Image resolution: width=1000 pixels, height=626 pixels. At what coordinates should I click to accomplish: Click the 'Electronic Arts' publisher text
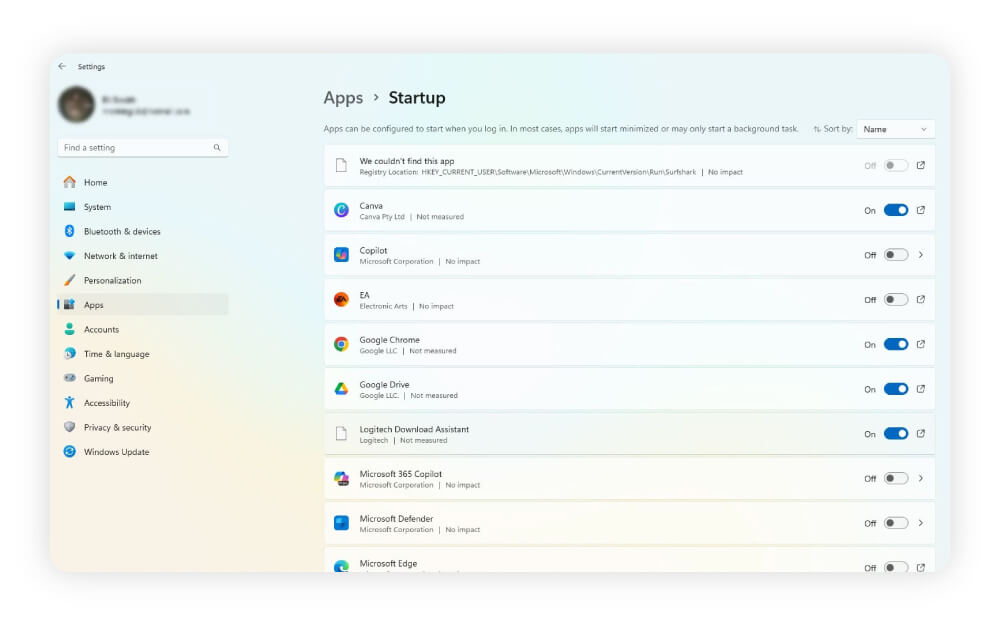[x=383, y=306]
